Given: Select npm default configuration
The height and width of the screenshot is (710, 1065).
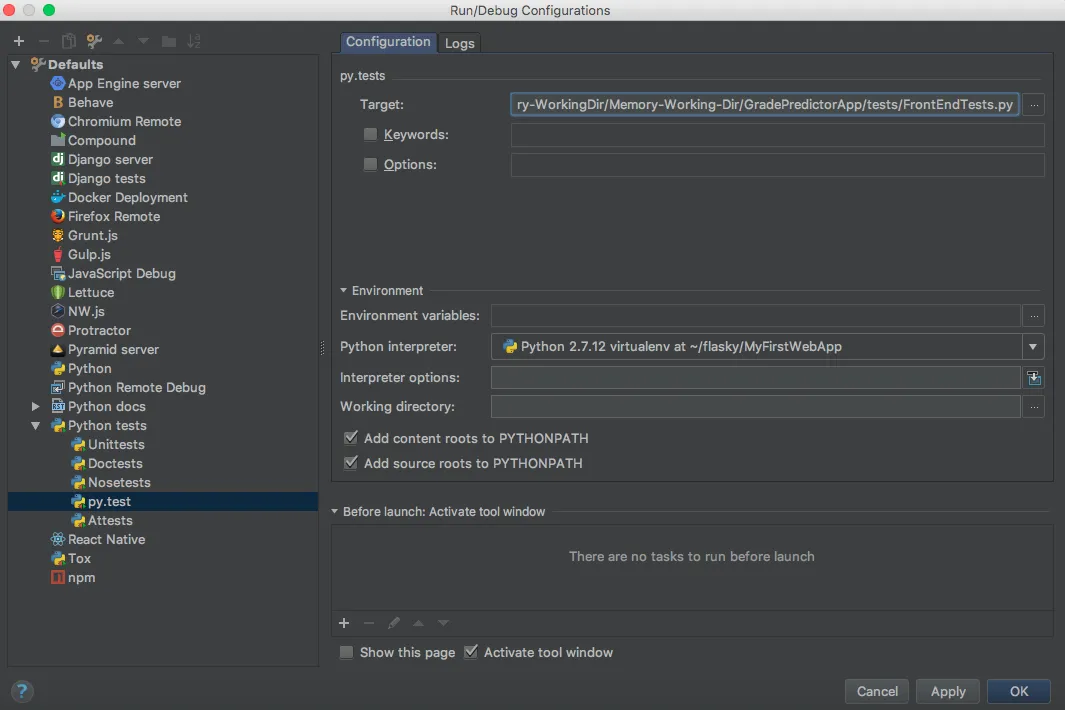Looking at the screenshot, I should 81,578.
